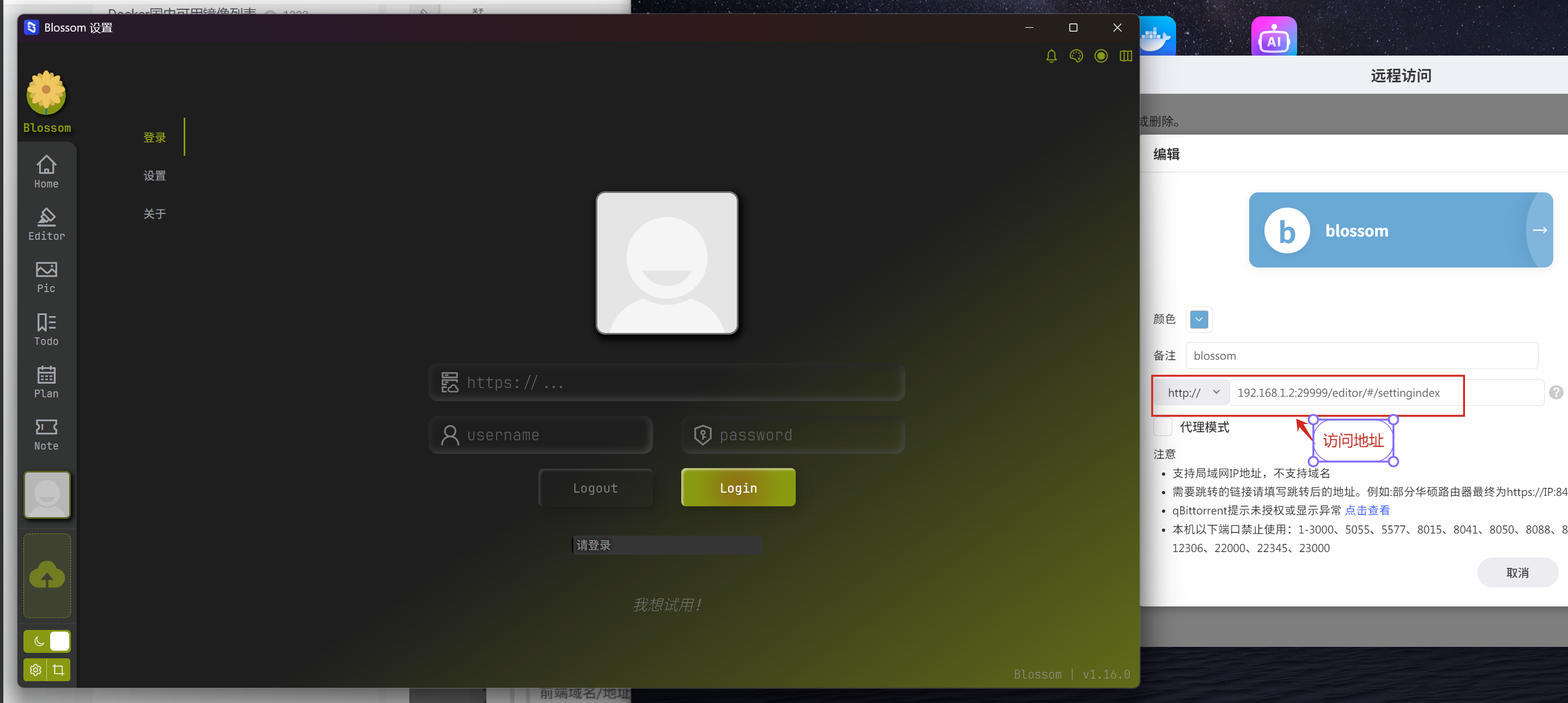1568x703 pixels.
Task: Switch to the 关于 tab
Action: [x=155, y=214]
